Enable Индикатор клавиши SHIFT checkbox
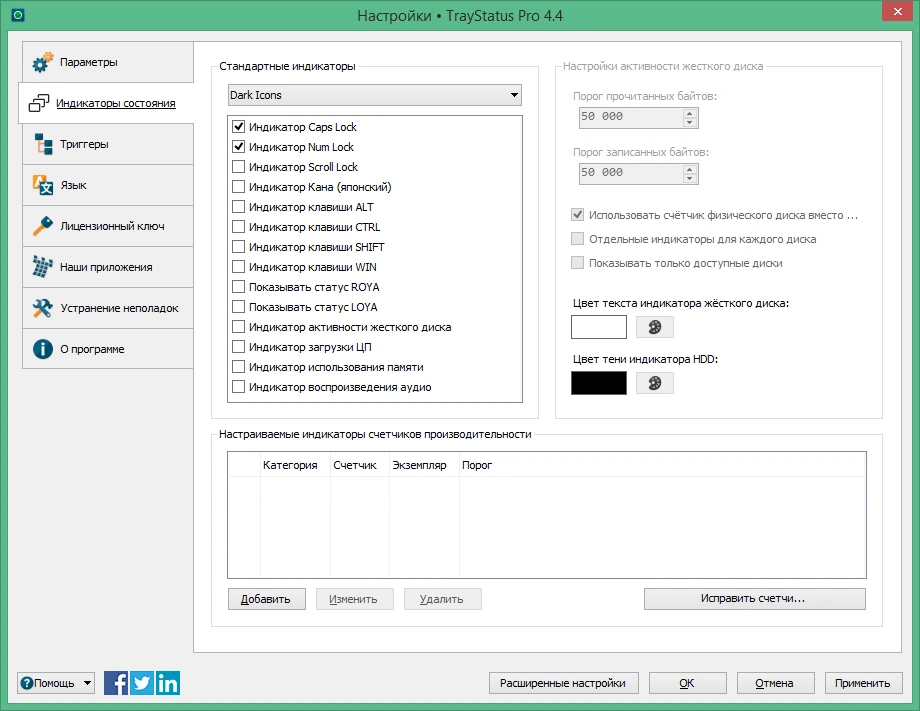This screenshot has height=711, width=920. (238, 246)
